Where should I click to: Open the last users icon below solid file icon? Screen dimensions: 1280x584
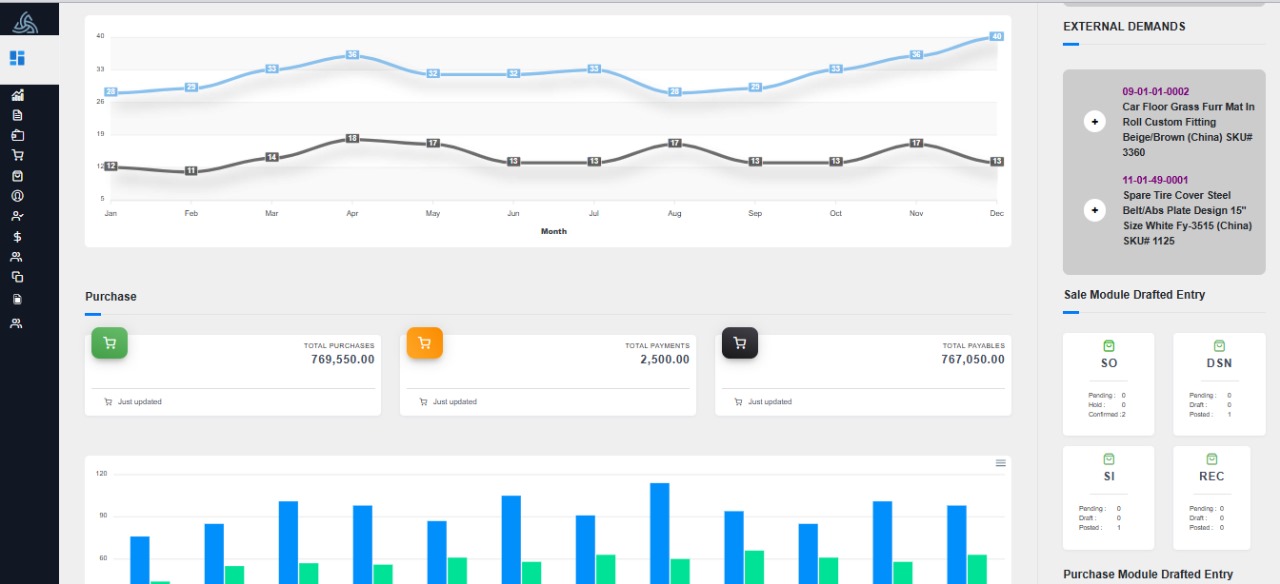pyautogui.click(x=17, y=323)
